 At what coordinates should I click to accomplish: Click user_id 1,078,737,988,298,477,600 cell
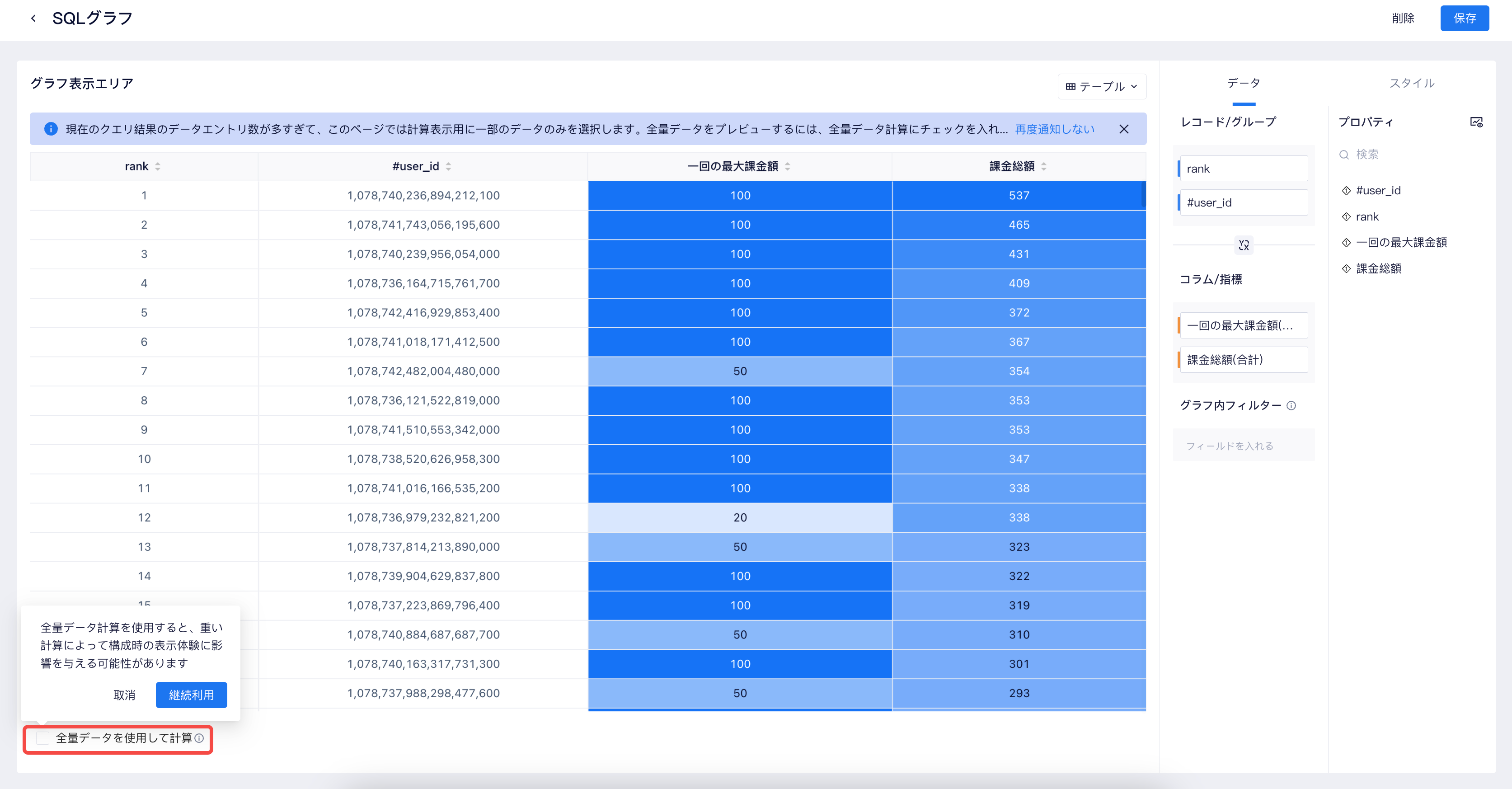pyautogui.click(x=423, y=693)
